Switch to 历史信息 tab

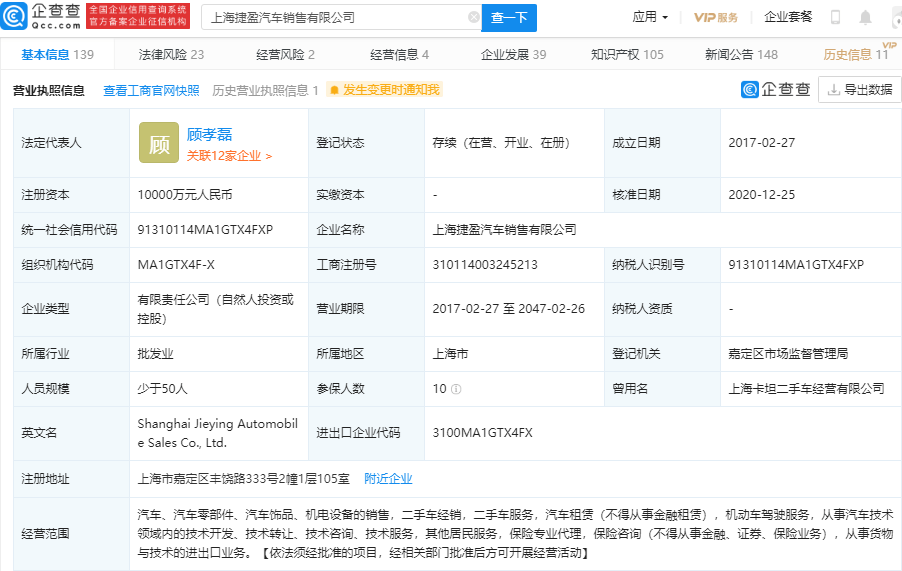coord(856,55)
